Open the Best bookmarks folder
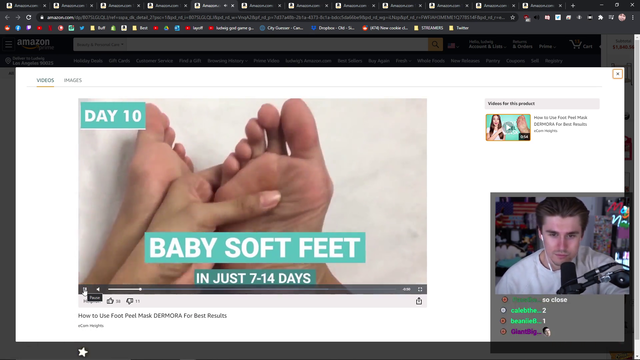The height and width of the screenshot is (360, 640). coord(140,28)
